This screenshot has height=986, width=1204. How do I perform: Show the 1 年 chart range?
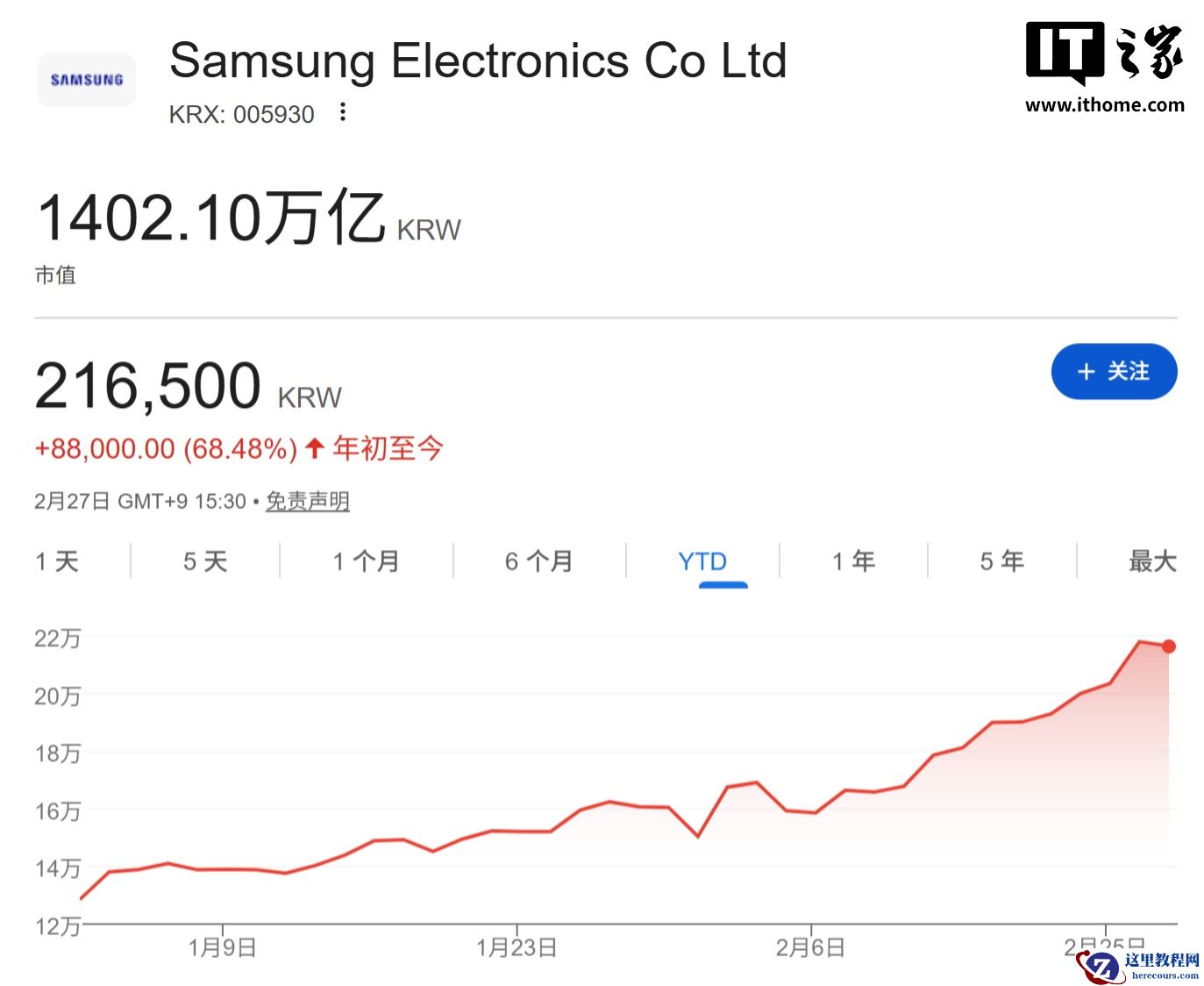853,561
